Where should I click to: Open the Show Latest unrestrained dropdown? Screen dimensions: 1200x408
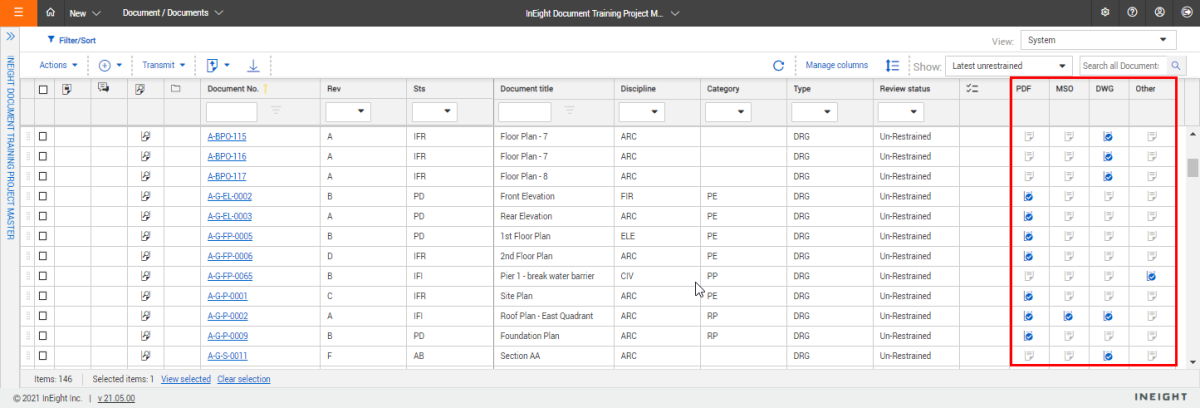point(1008,66)
